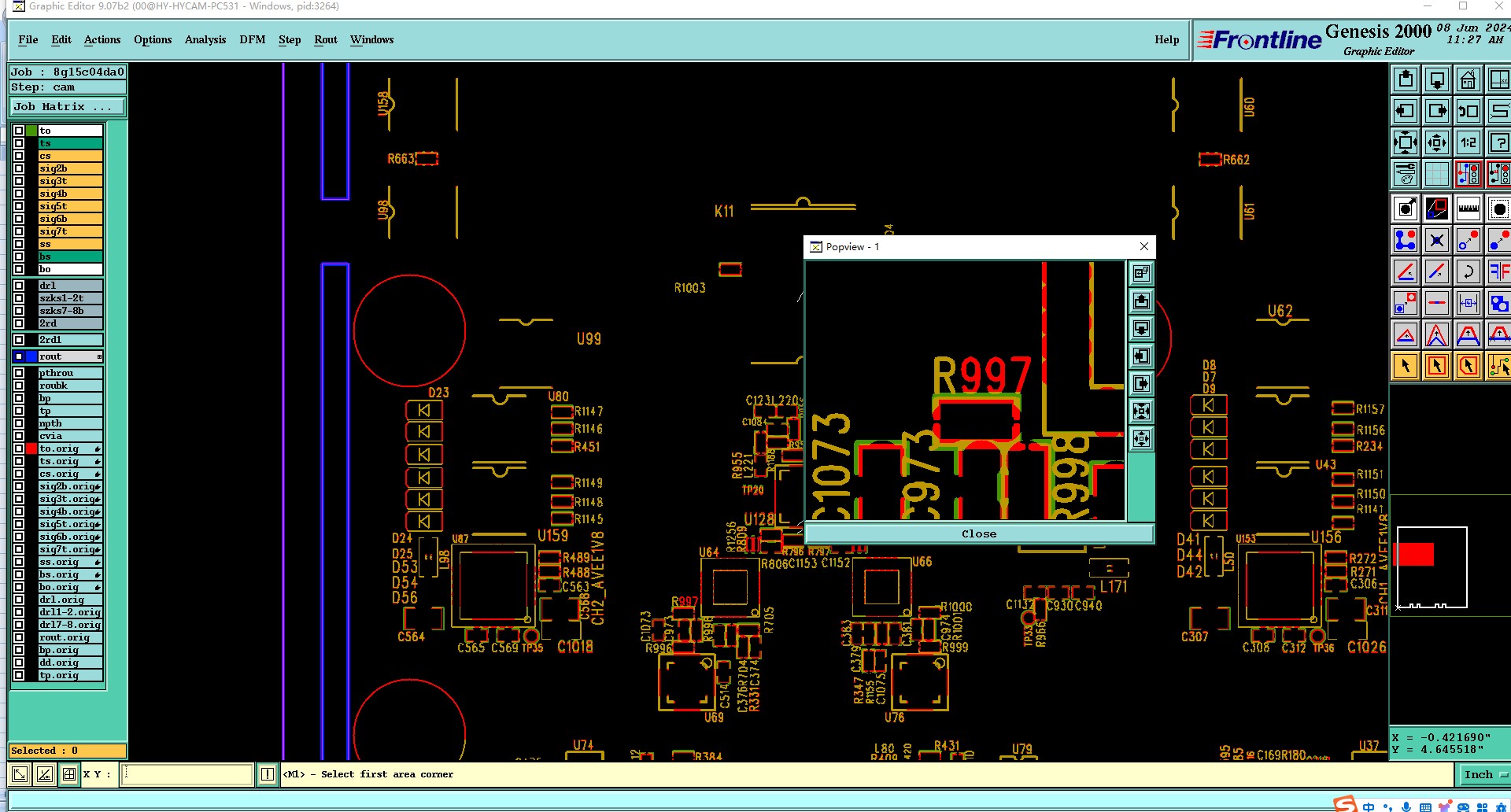Click the grid snap icon beside X Y
This screenshot has height=812, width=1511.
pyautogui.click(x=69, y=774)
